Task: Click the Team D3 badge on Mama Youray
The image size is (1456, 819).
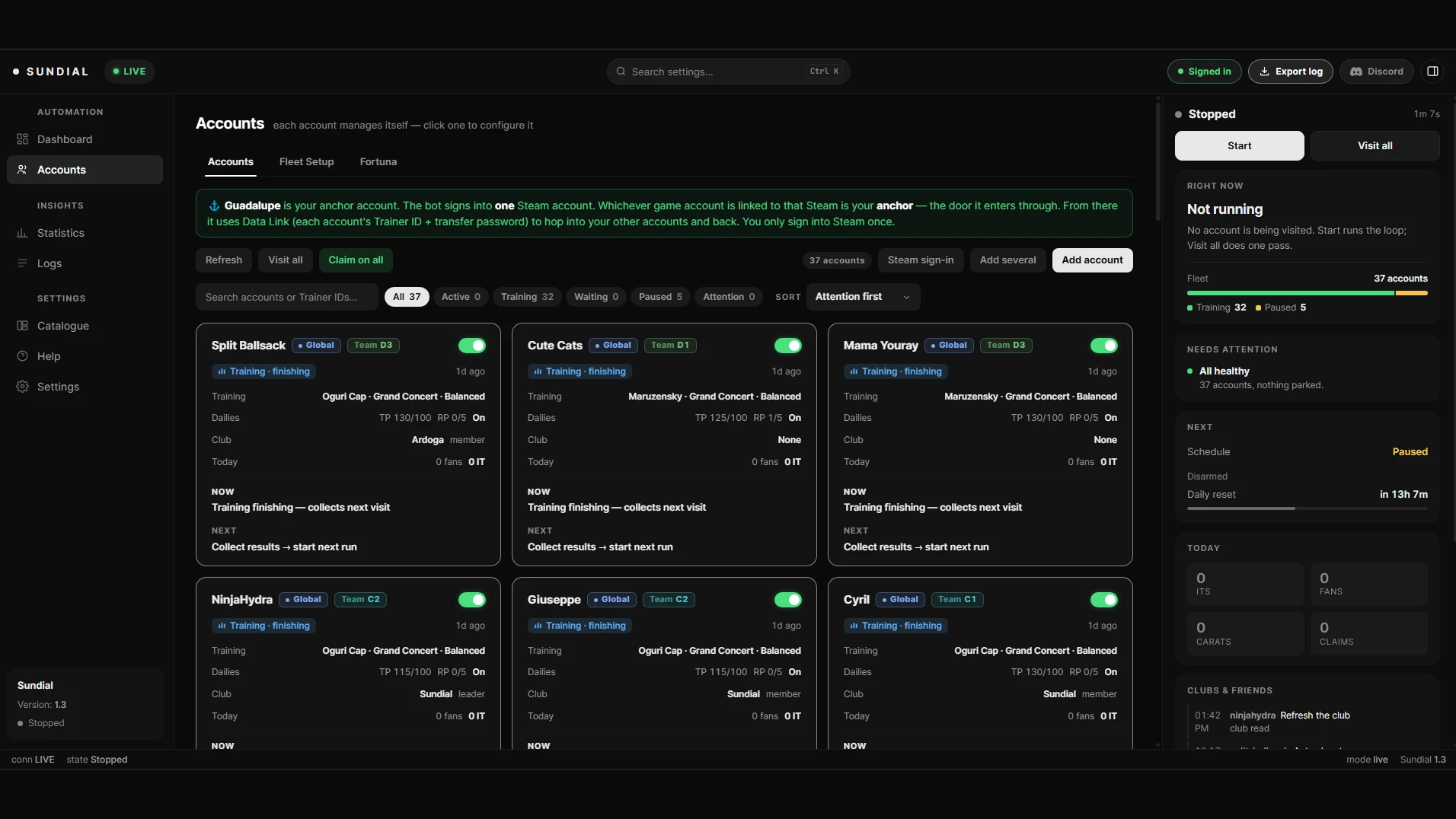Action: [1006, 346]
